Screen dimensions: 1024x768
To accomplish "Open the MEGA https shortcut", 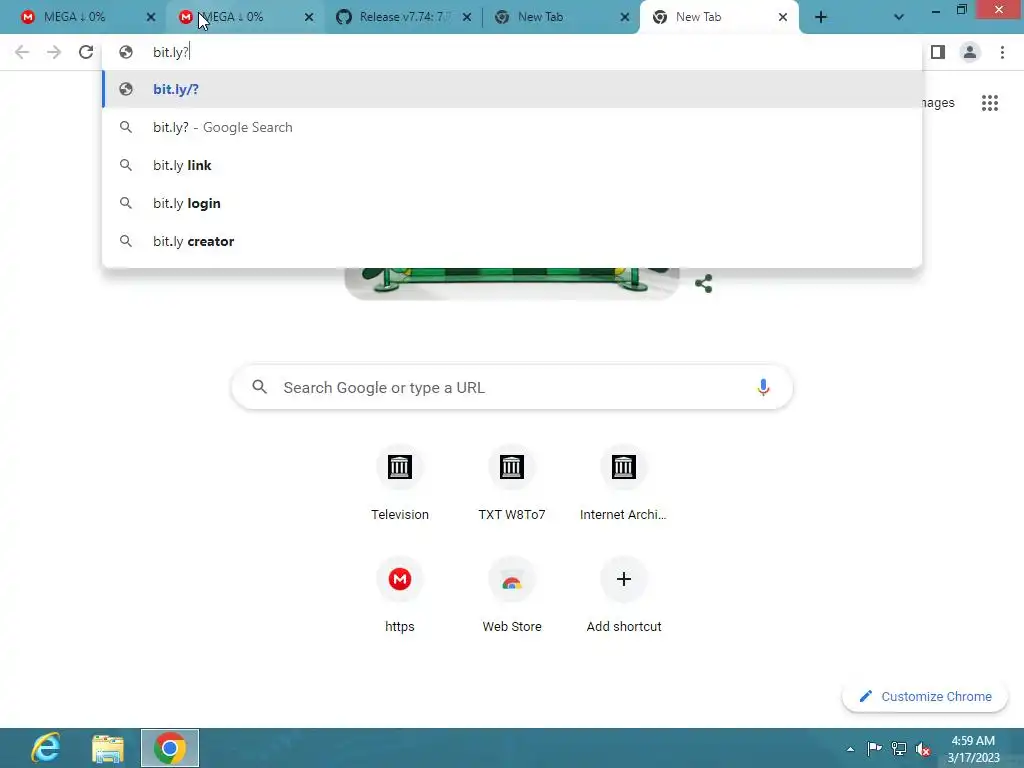I will 400,596.
